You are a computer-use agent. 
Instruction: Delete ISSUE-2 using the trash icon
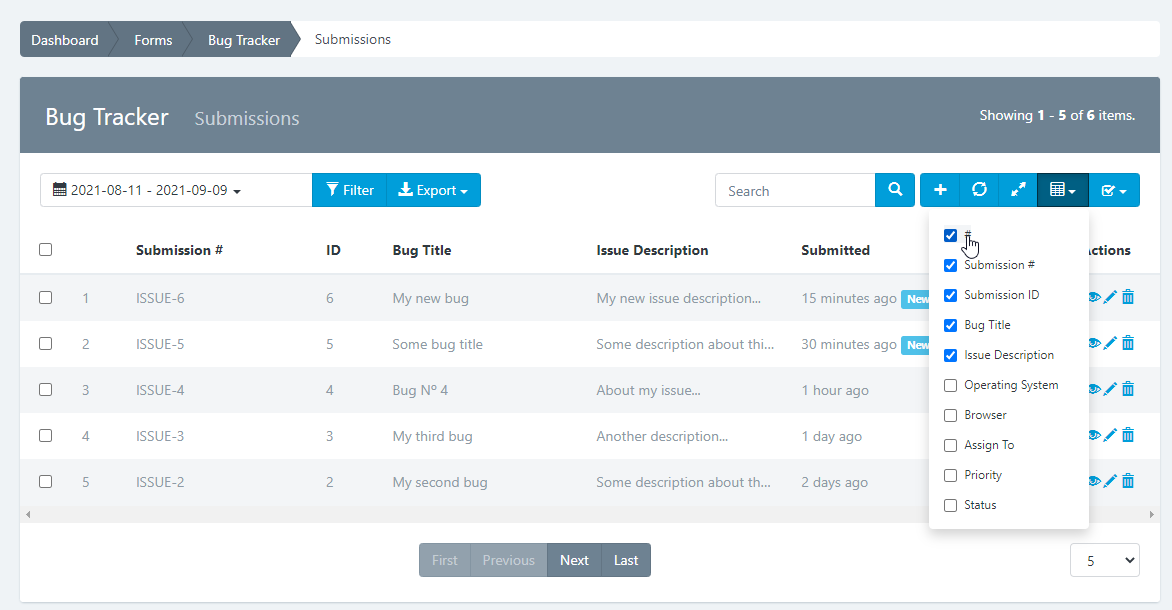point(1128,481)
